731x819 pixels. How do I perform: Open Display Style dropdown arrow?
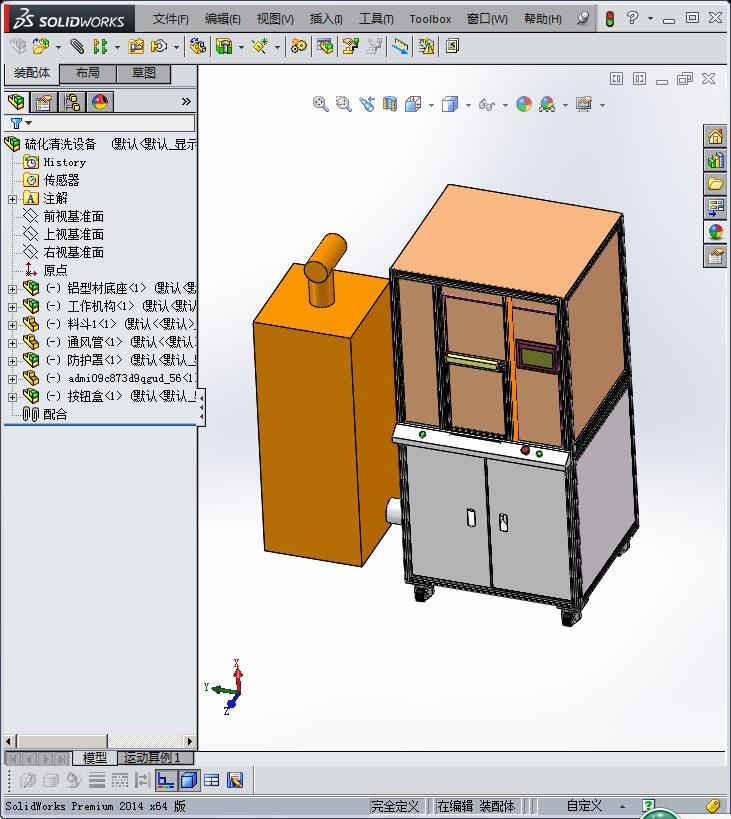point(468,106)
